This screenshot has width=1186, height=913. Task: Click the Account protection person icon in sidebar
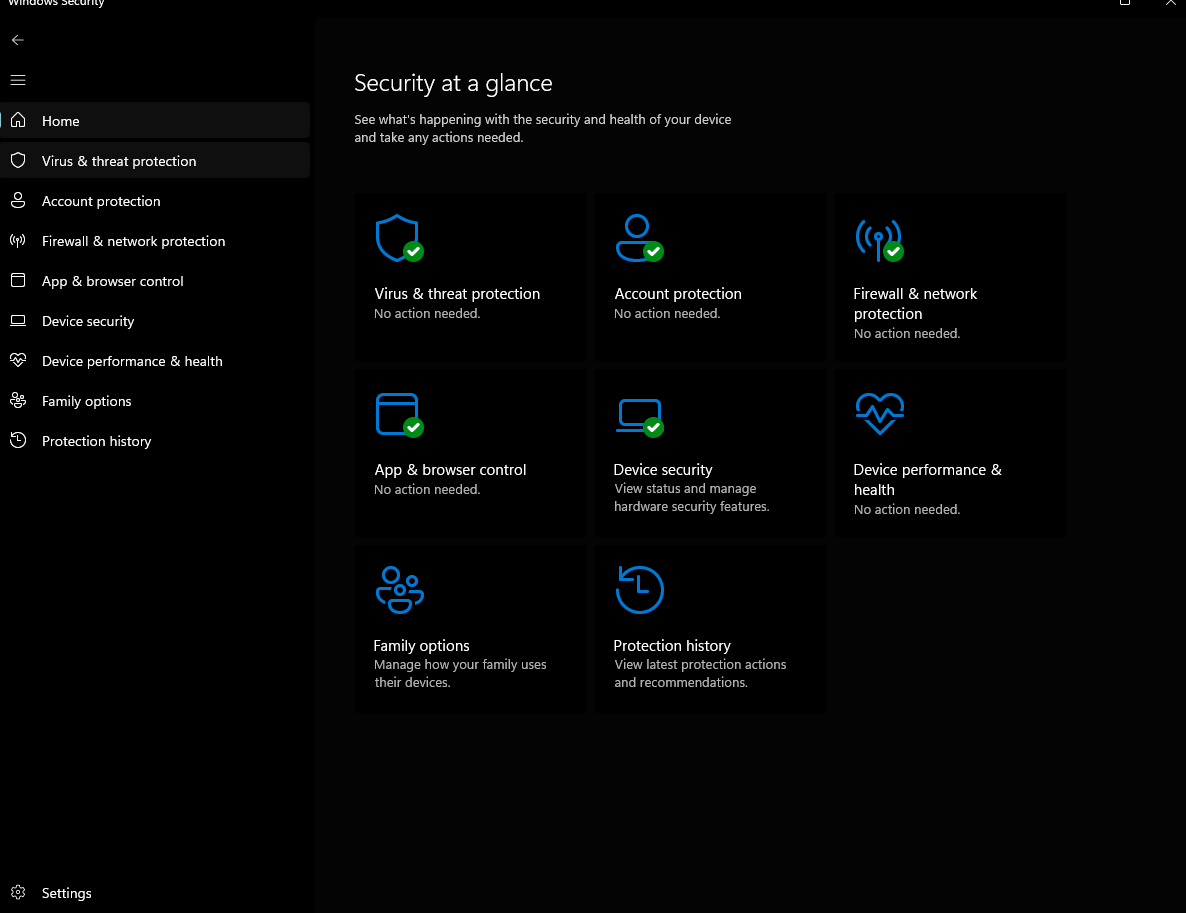18,200
